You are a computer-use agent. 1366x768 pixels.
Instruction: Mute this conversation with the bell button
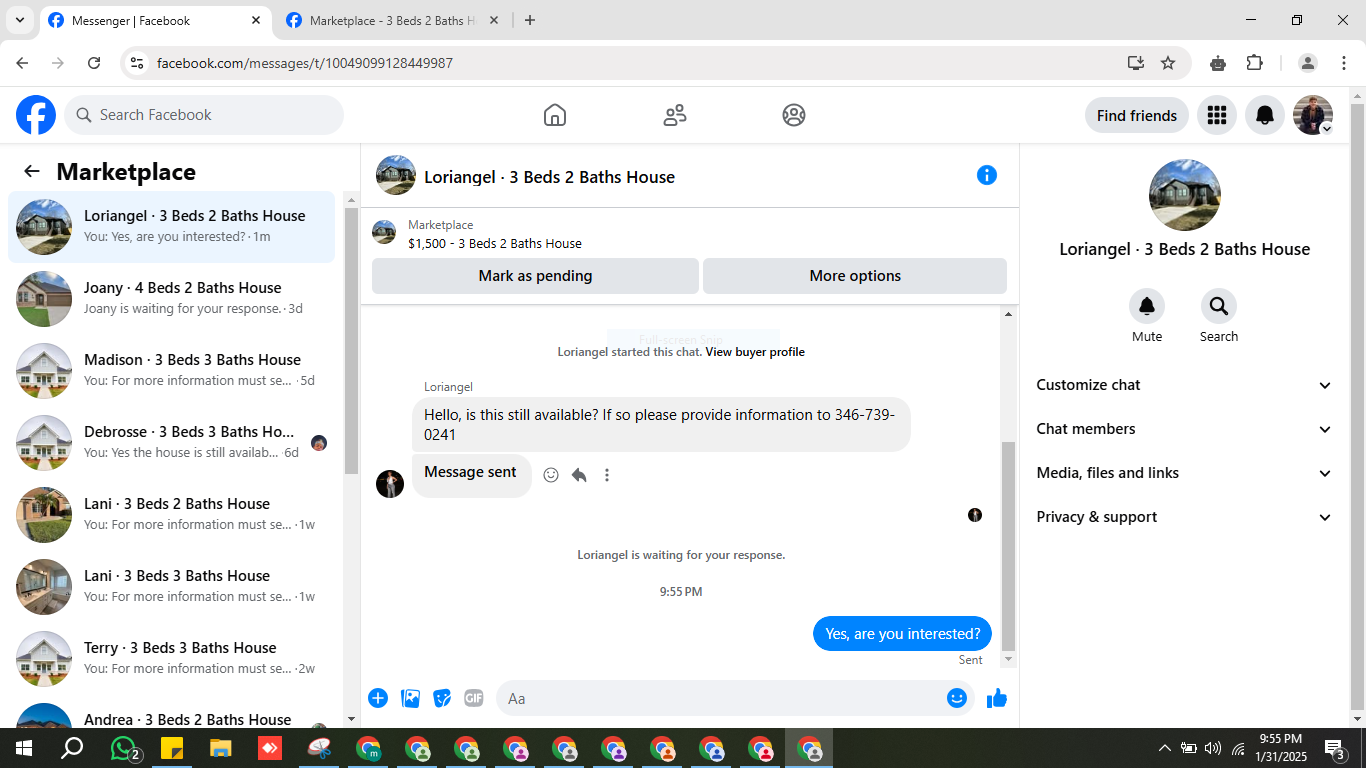pyautogui.click(x=1147, y=306)
